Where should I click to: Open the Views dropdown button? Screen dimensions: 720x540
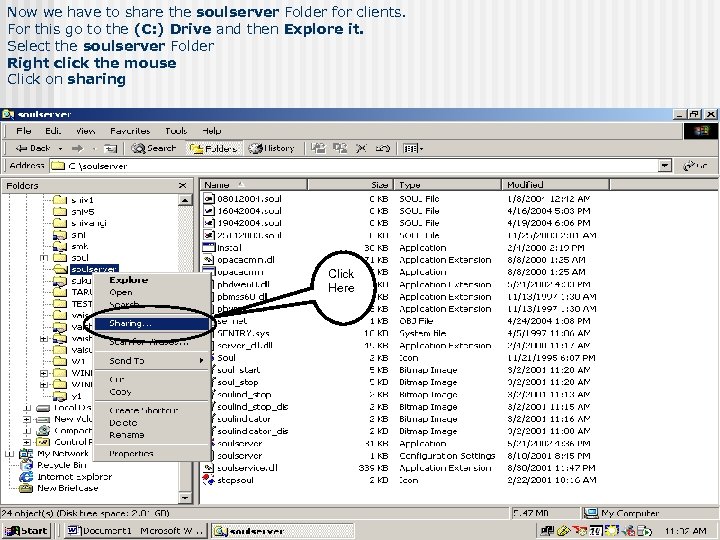pos(413,148)
